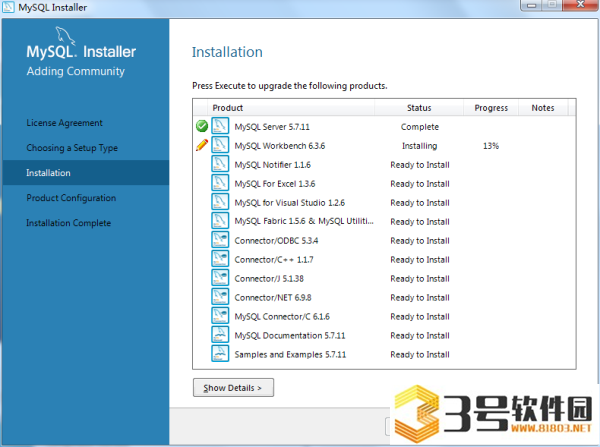Sort by the Product column header
600x447 pixels.
pyautogui.click(x=291, y=108)
